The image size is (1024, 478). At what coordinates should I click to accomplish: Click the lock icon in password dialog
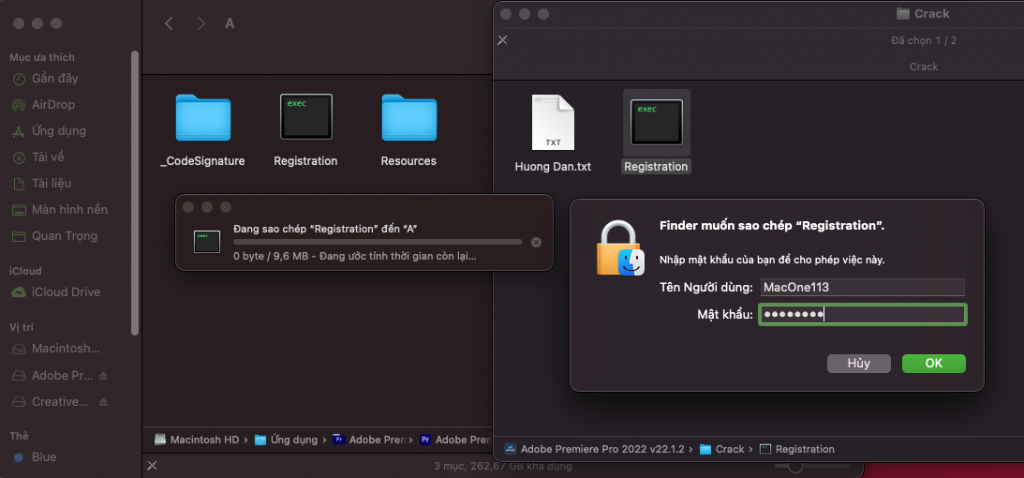[x=620, y=247]
